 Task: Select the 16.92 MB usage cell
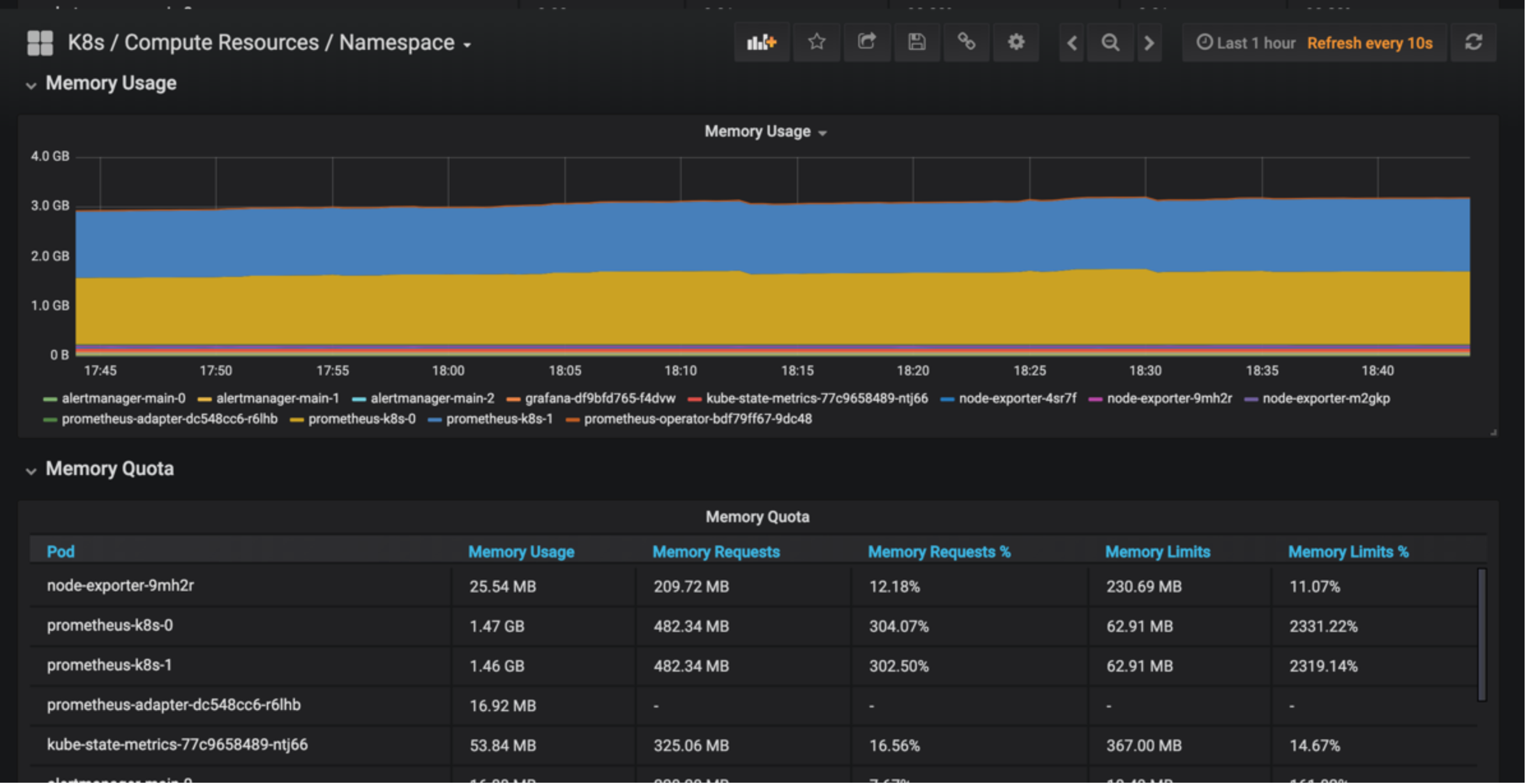(x=504, y=707)
